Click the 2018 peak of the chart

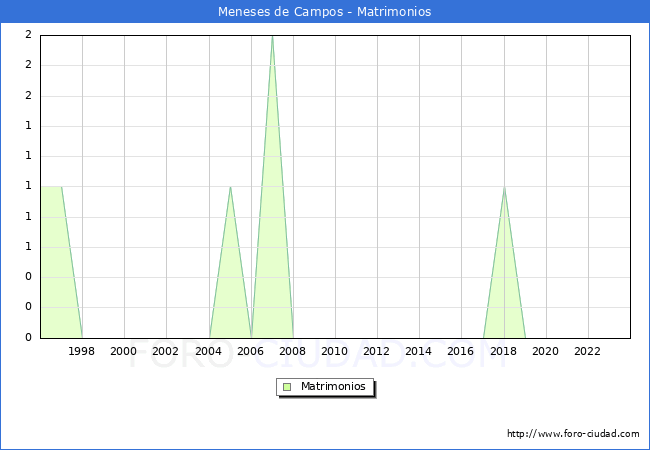click(504, 187)
